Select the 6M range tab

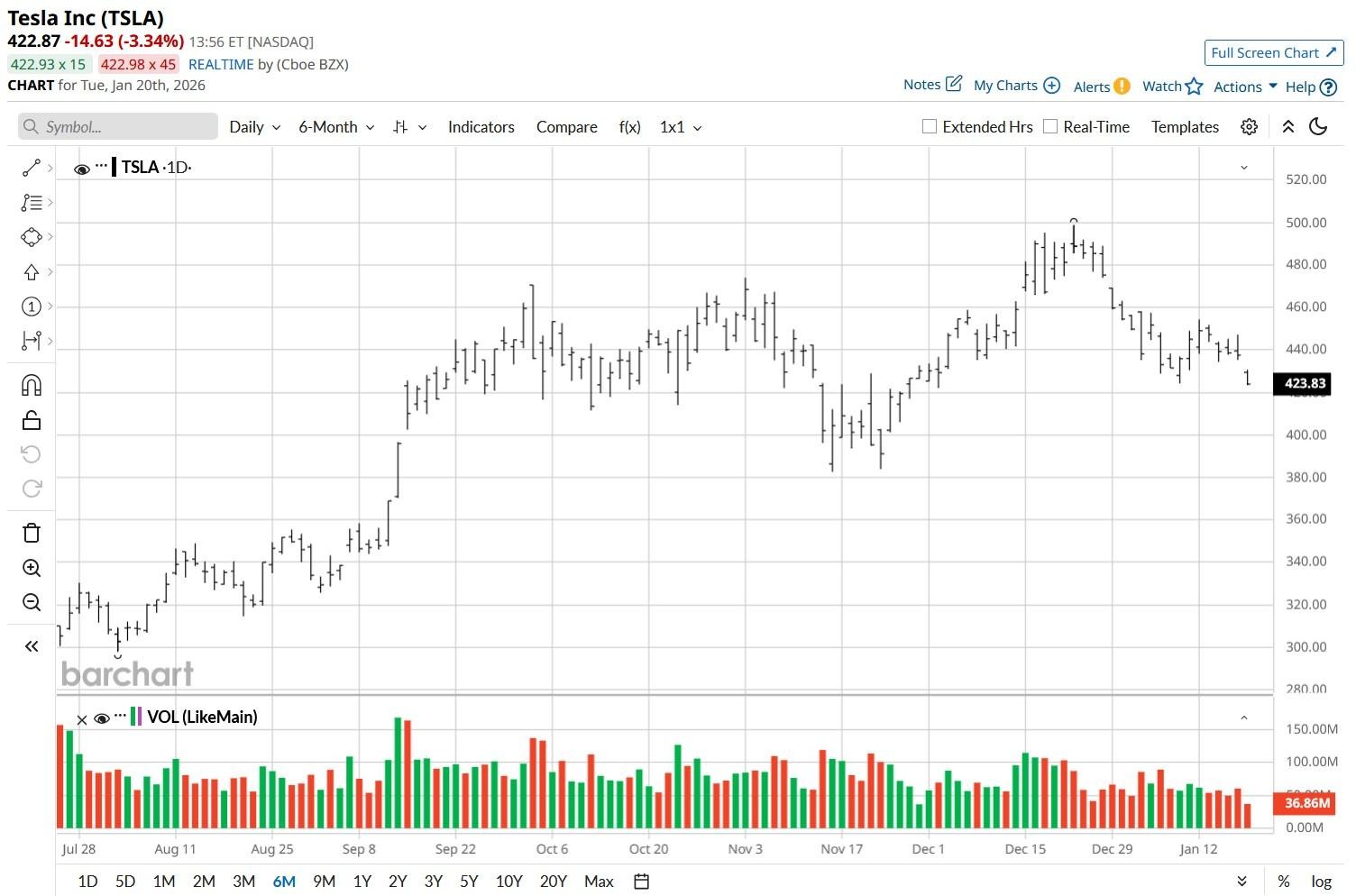pos(284,882)
